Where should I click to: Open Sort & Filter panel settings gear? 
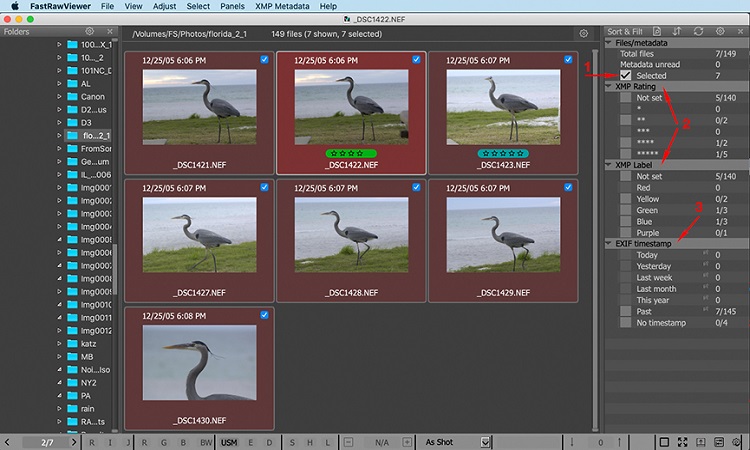point(719,32)
